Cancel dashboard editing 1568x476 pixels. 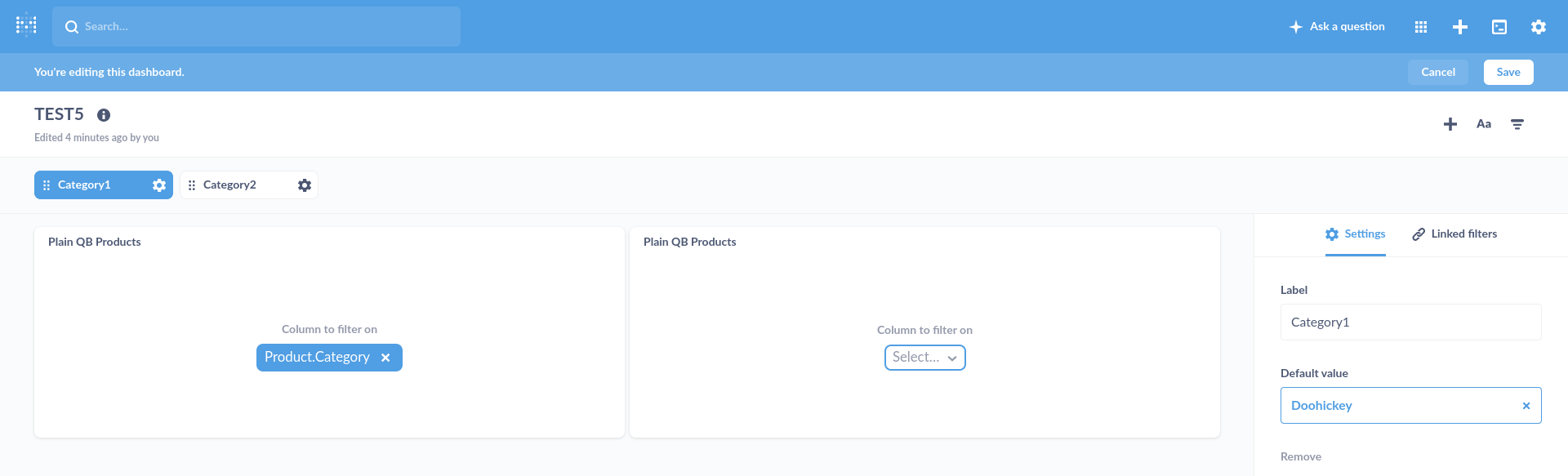[x=1438, y=72]
